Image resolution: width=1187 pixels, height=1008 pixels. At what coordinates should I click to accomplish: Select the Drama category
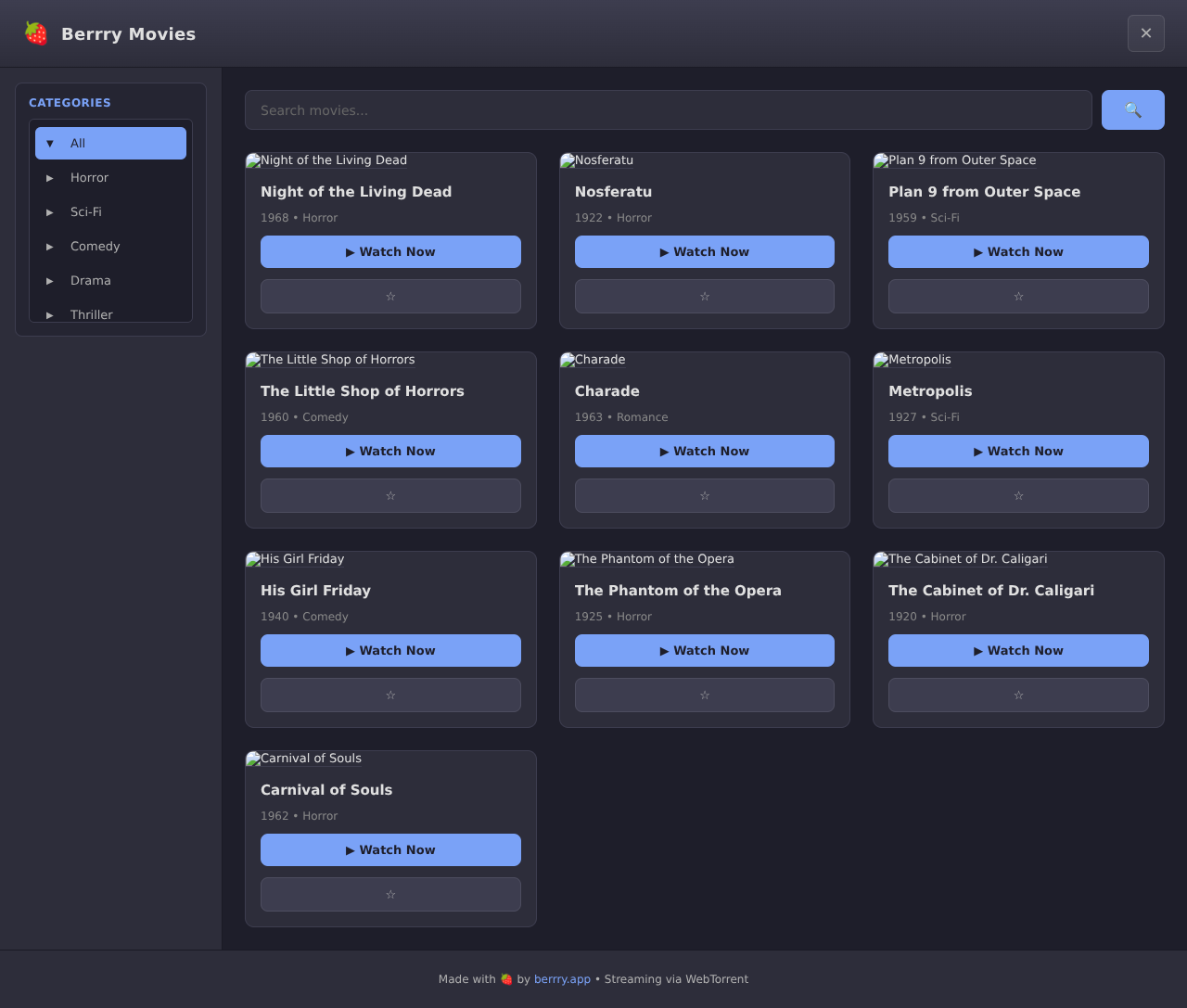[x=91, y=281]
